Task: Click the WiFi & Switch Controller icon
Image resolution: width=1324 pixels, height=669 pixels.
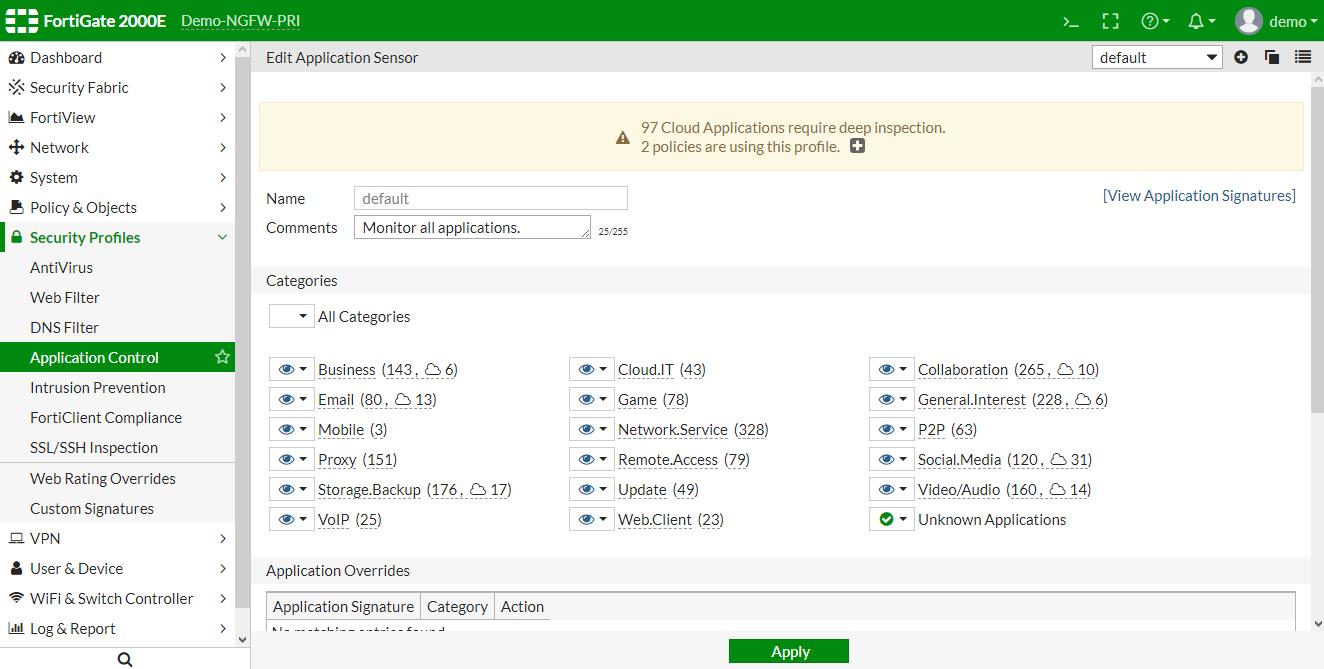Action: [x=16, y=598]
